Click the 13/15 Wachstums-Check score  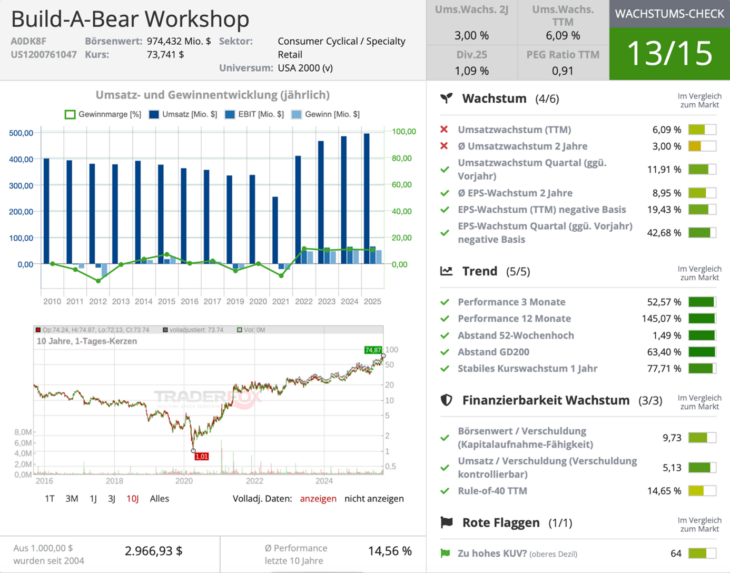pos(669,53)
